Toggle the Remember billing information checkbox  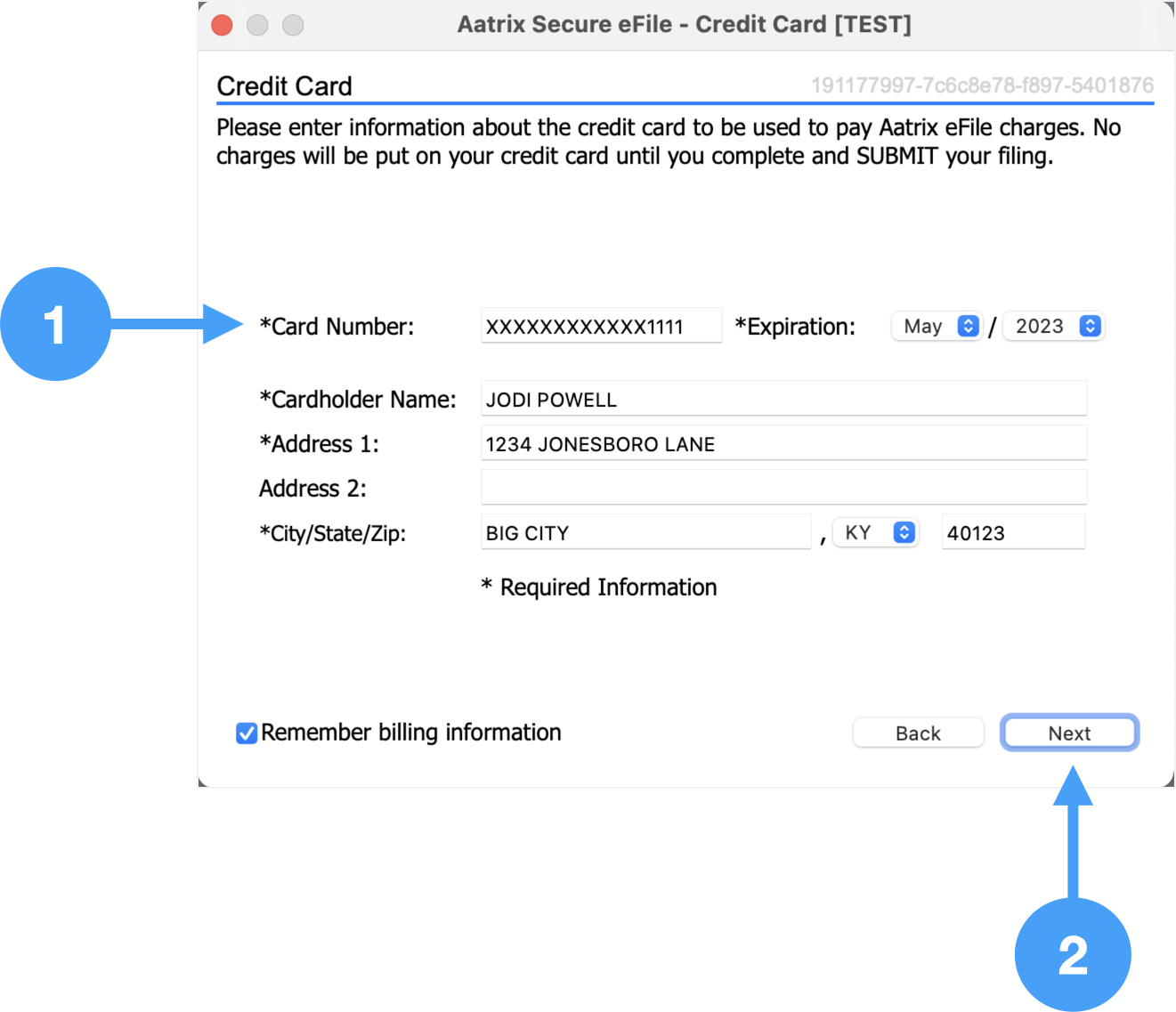[x=247, y=733]
